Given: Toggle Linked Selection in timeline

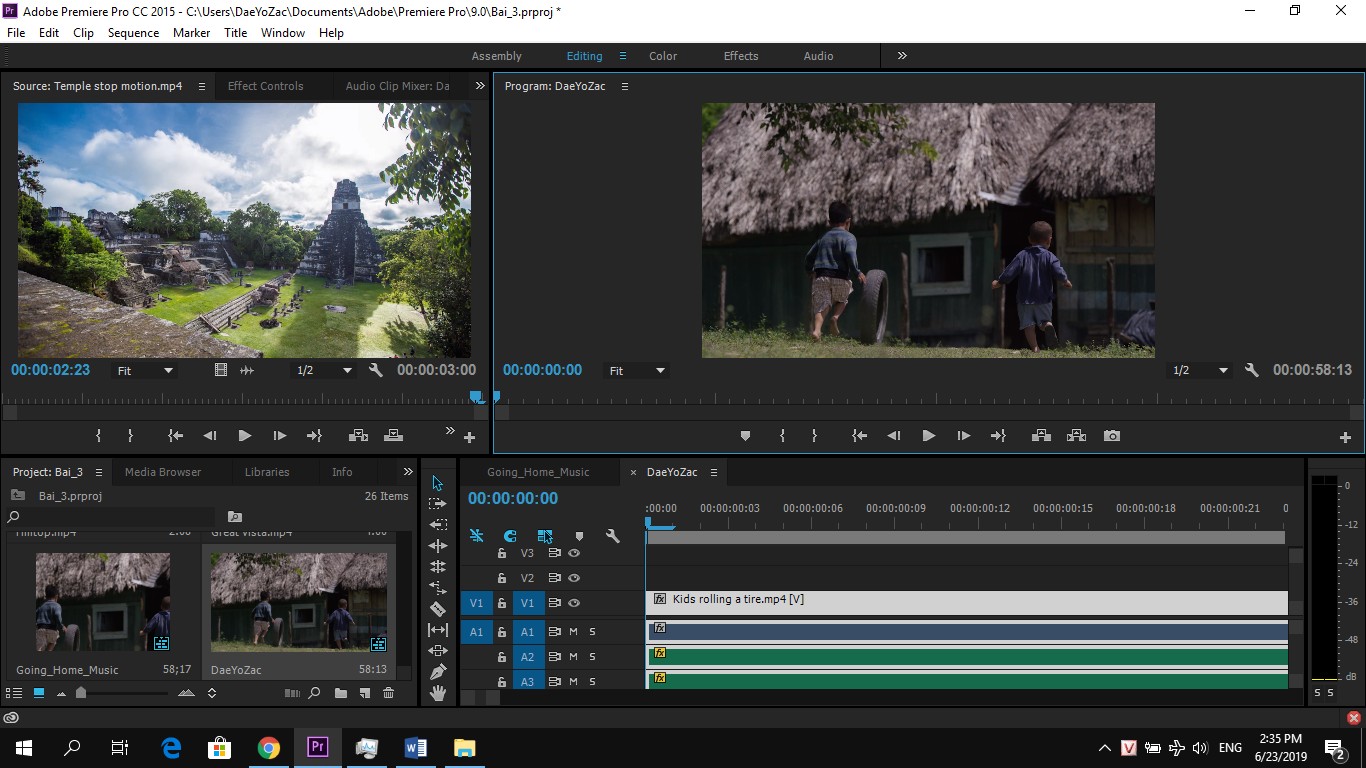Looking at the screenshot, I should pos(545,536).
